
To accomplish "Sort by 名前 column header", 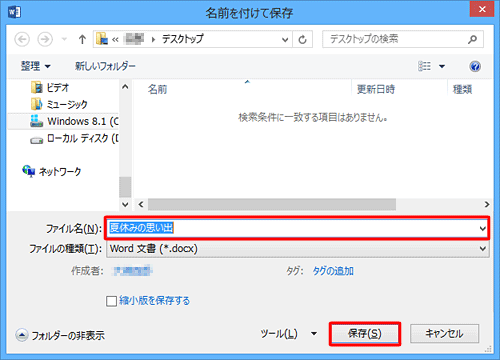I will coord(157,89).
